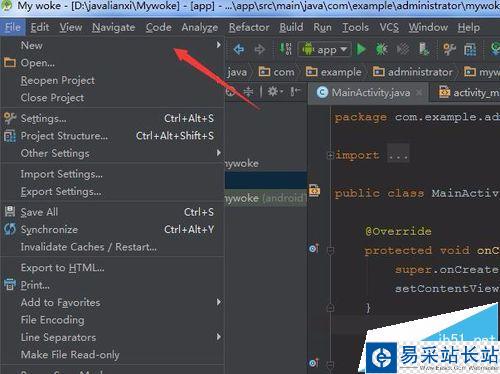
Task: Choose Reopen Project from File menu
Action: coord(112,80)
